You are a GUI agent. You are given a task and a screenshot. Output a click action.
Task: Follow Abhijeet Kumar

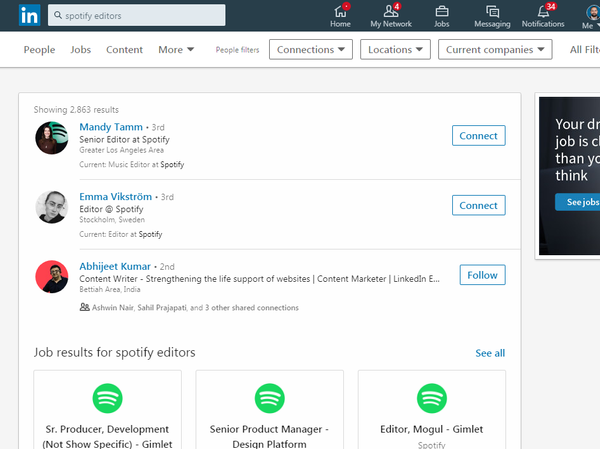click(482, 275)
